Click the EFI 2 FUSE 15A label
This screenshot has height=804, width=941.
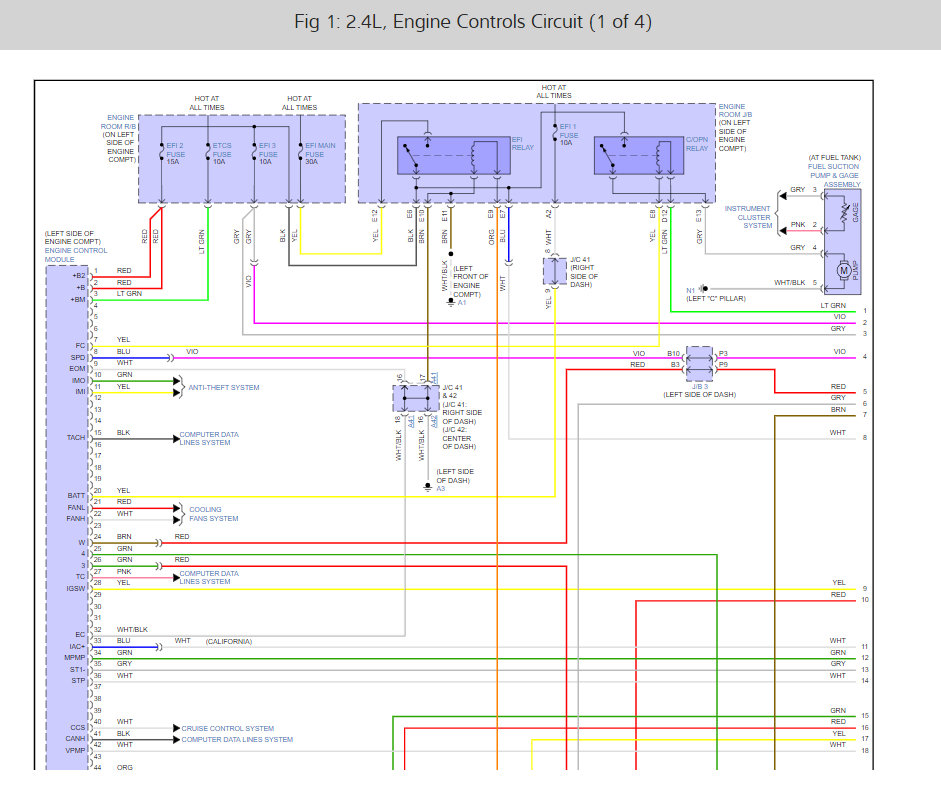[175, 154]
